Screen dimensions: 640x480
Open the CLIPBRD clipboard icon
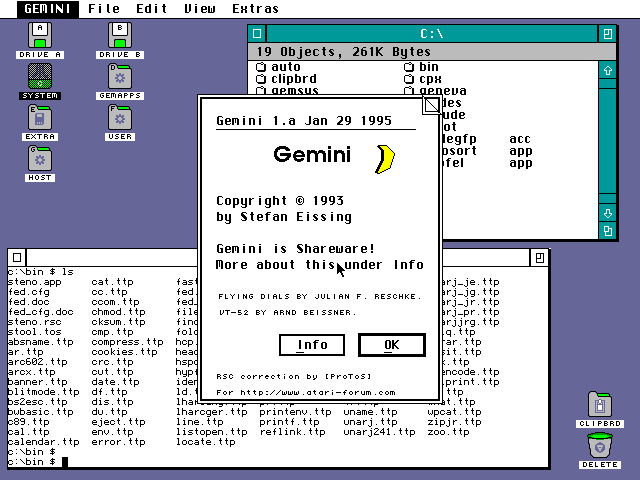point(600,404)
